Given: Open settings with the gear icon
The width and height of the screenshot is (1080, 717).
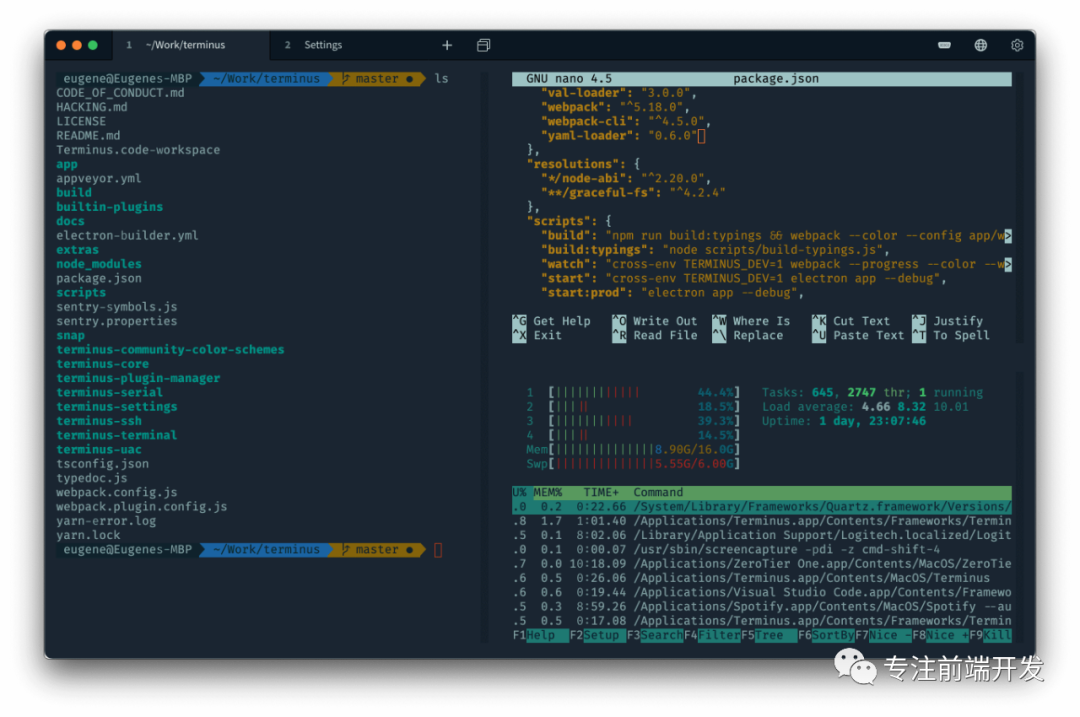Looking at the screenshot, I should (x=1017, y=45).
